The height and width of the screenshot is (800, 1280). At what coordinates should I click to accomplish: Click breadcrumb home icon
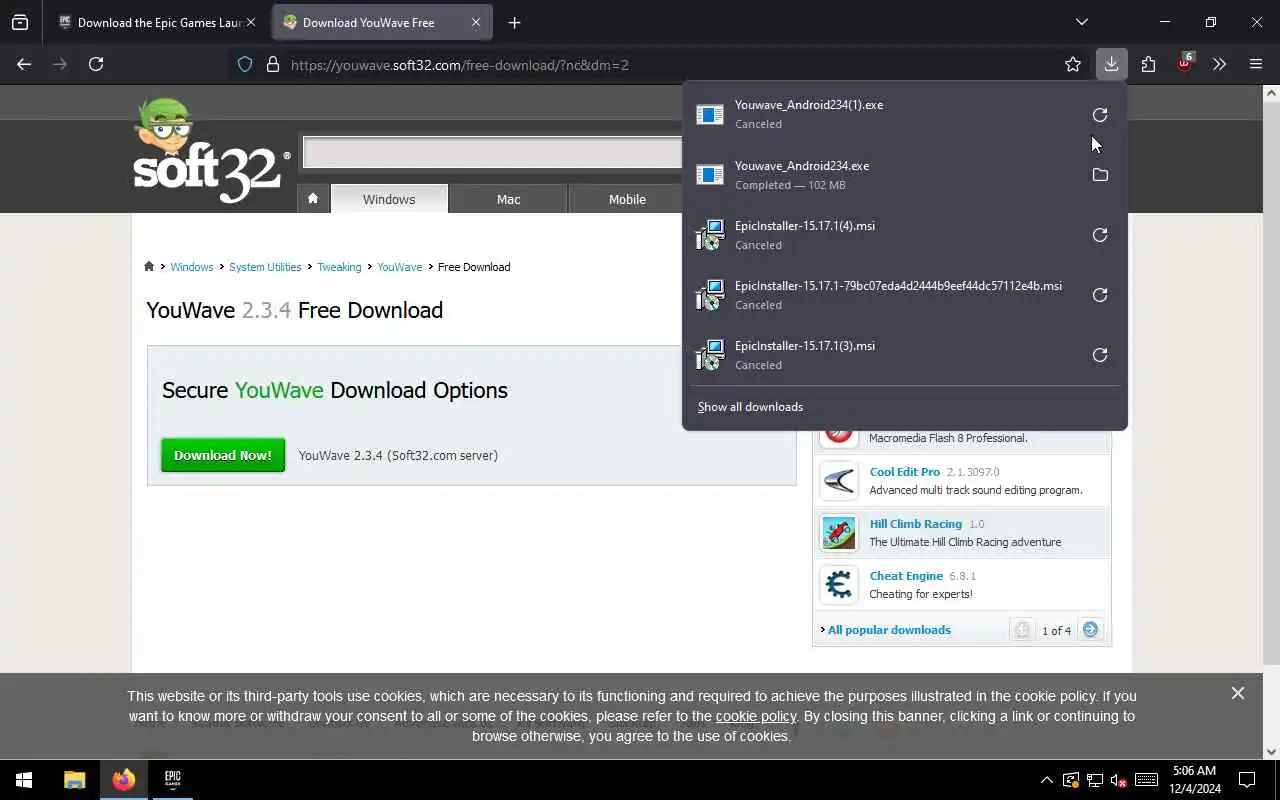coord(149,266)
